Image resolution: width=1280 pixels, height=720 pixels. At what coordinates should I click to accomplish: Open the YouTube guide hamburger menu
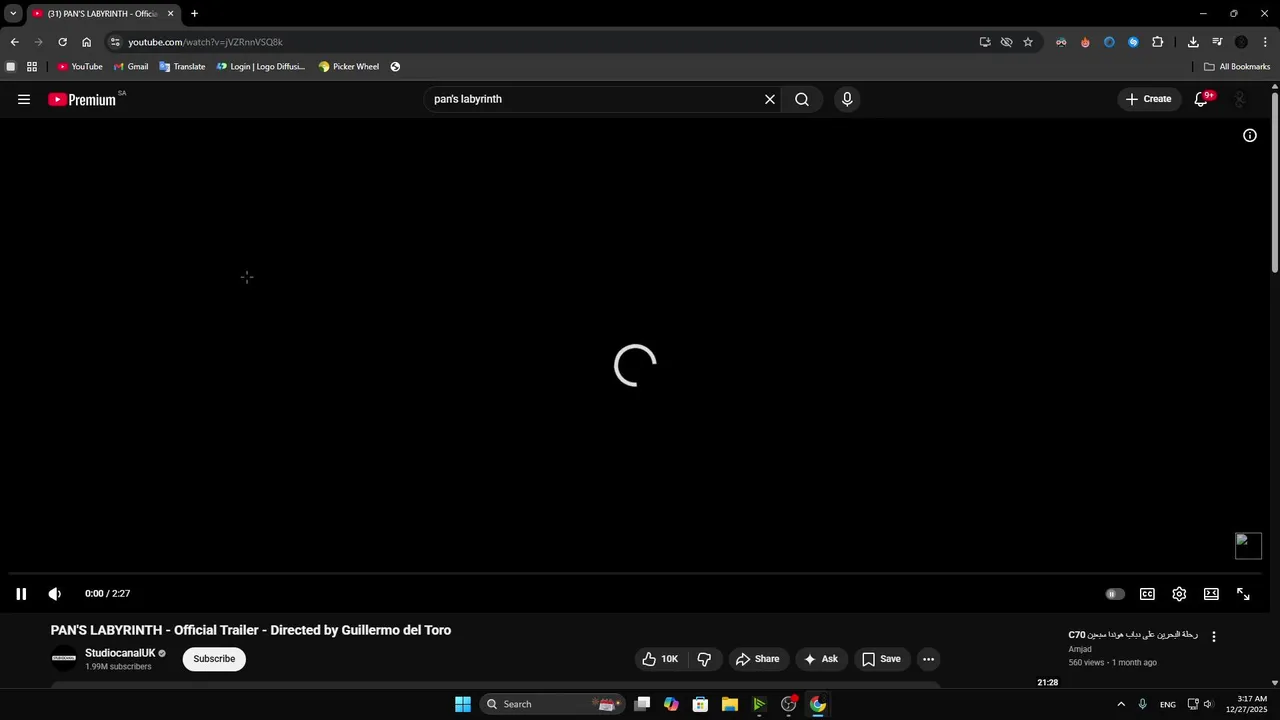coord(24,99)
